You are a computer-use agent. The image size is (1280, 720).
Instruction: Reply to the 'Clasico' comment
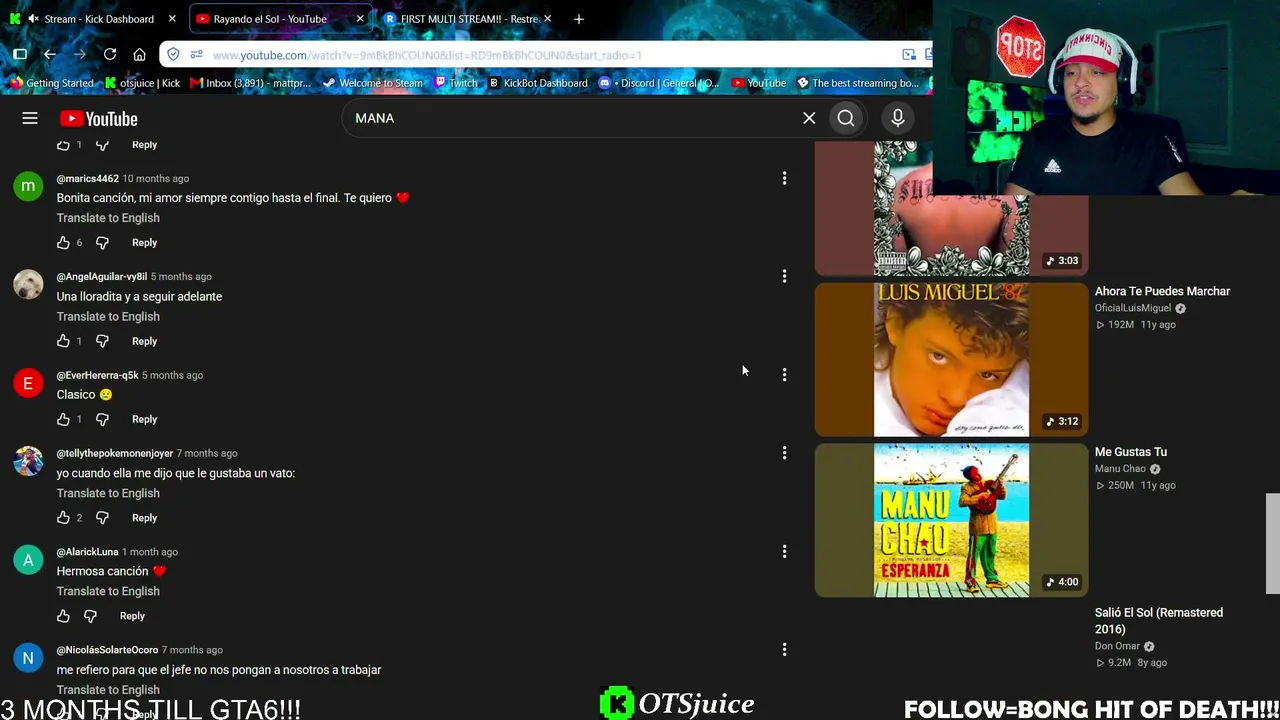tap(144, 419)
